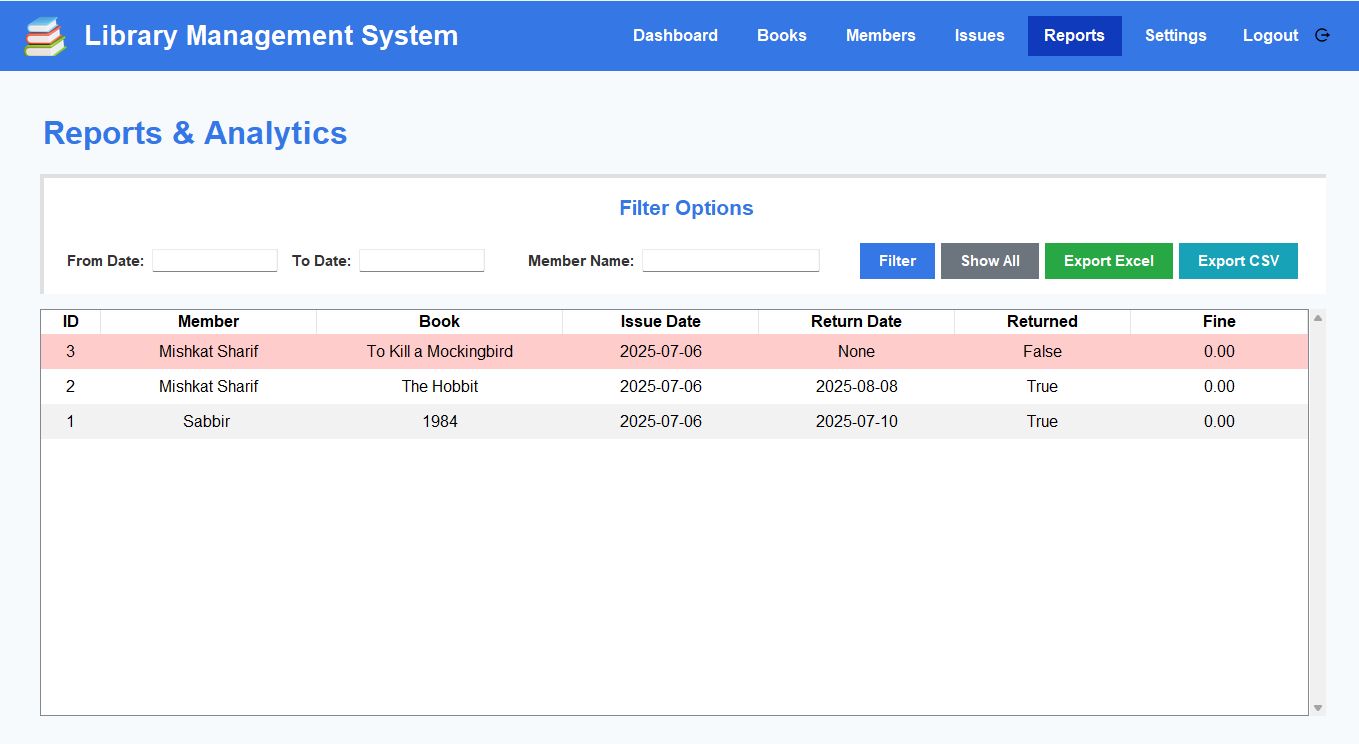Sort by the Issue Date column header
The image size is (1359, 744).
(660, 321)
